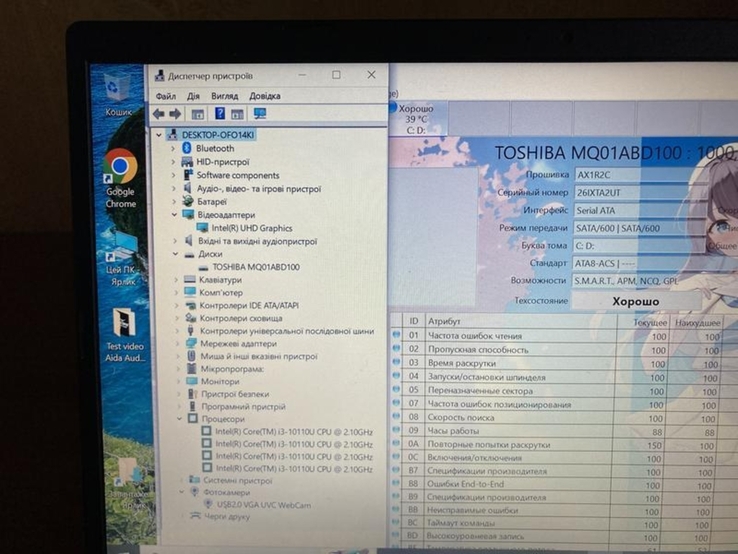Click the properties pane toolbar icon next to Help
Screen dimensions: 738x554
237,113
